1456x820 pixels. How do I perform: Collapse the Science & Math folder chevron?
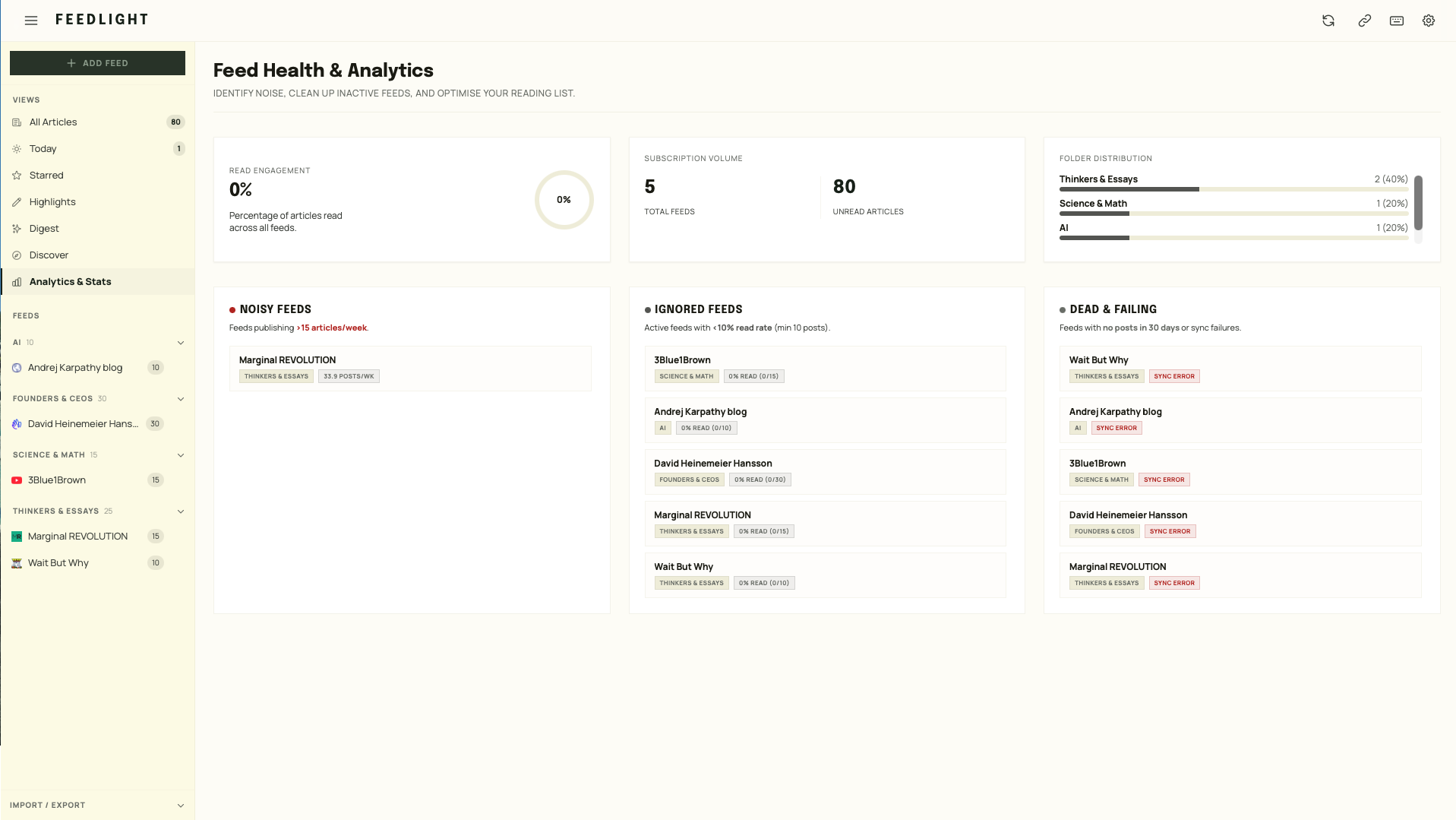click(181, 455)
